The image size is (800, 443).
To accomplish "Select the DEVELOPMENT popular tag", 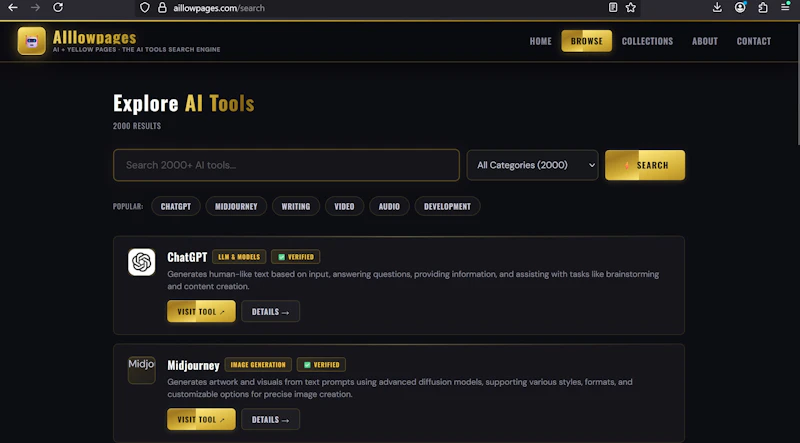I will 447,206.
